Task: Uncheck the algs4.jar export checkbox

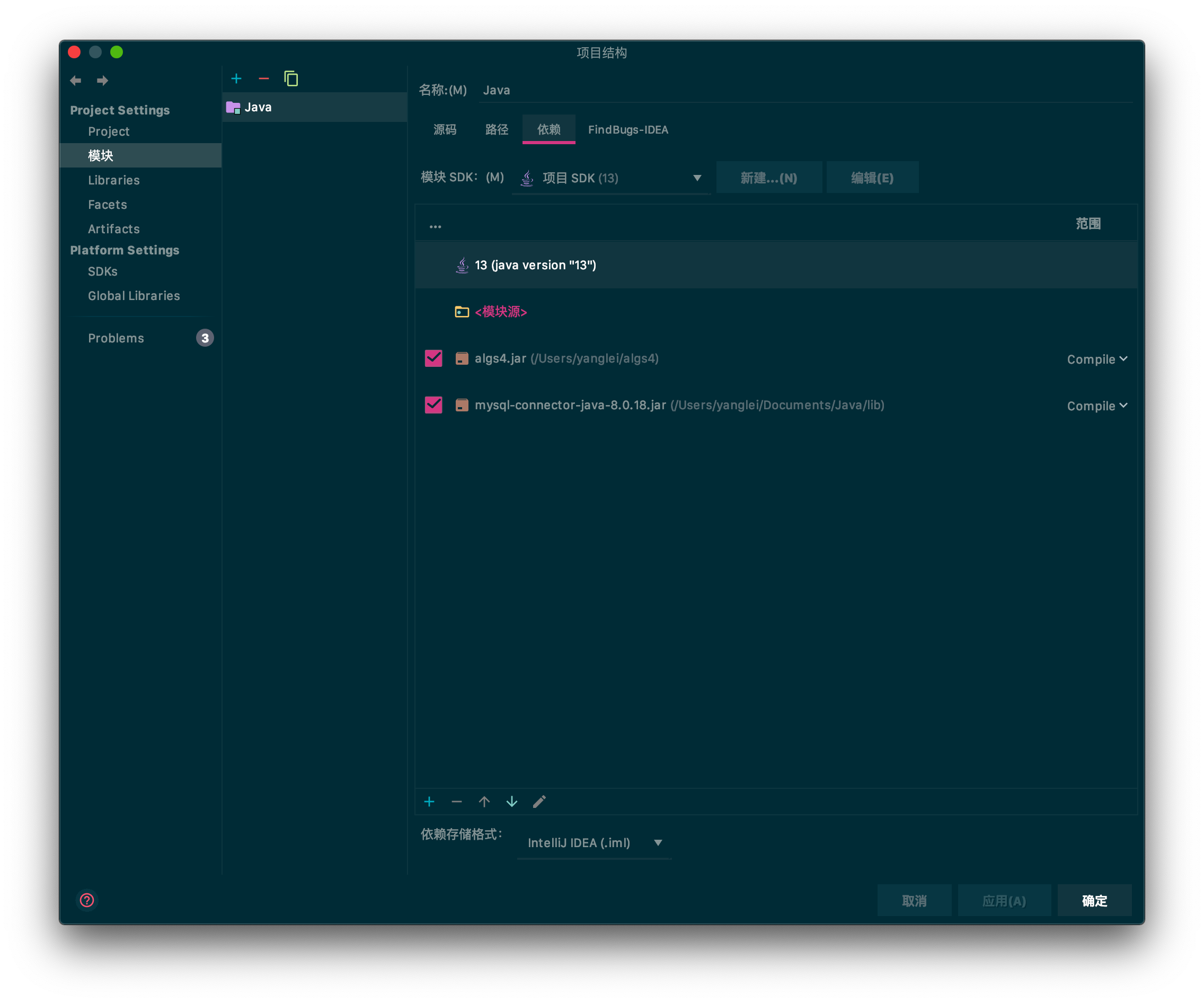Action: tap(433, 358)
